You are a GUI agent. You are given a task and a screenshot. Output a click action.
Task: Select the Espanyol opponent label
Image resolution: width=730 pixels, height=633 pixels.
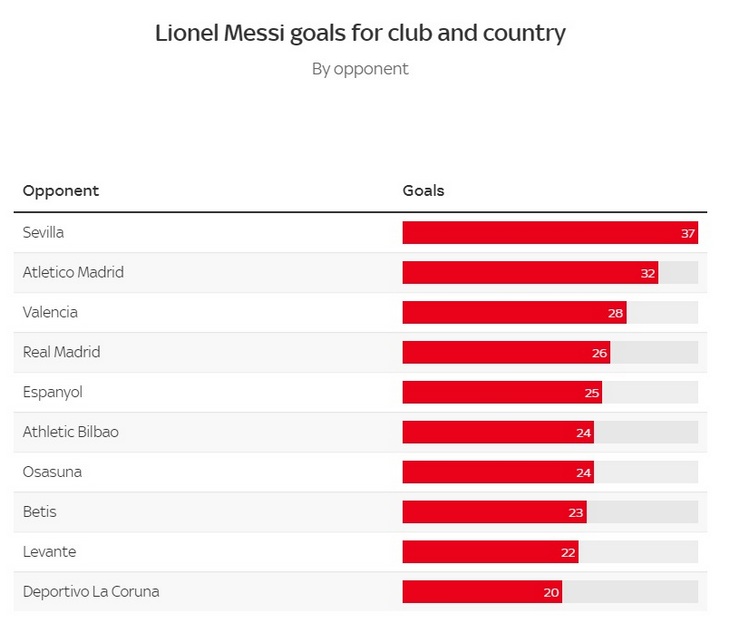(52, 392)
